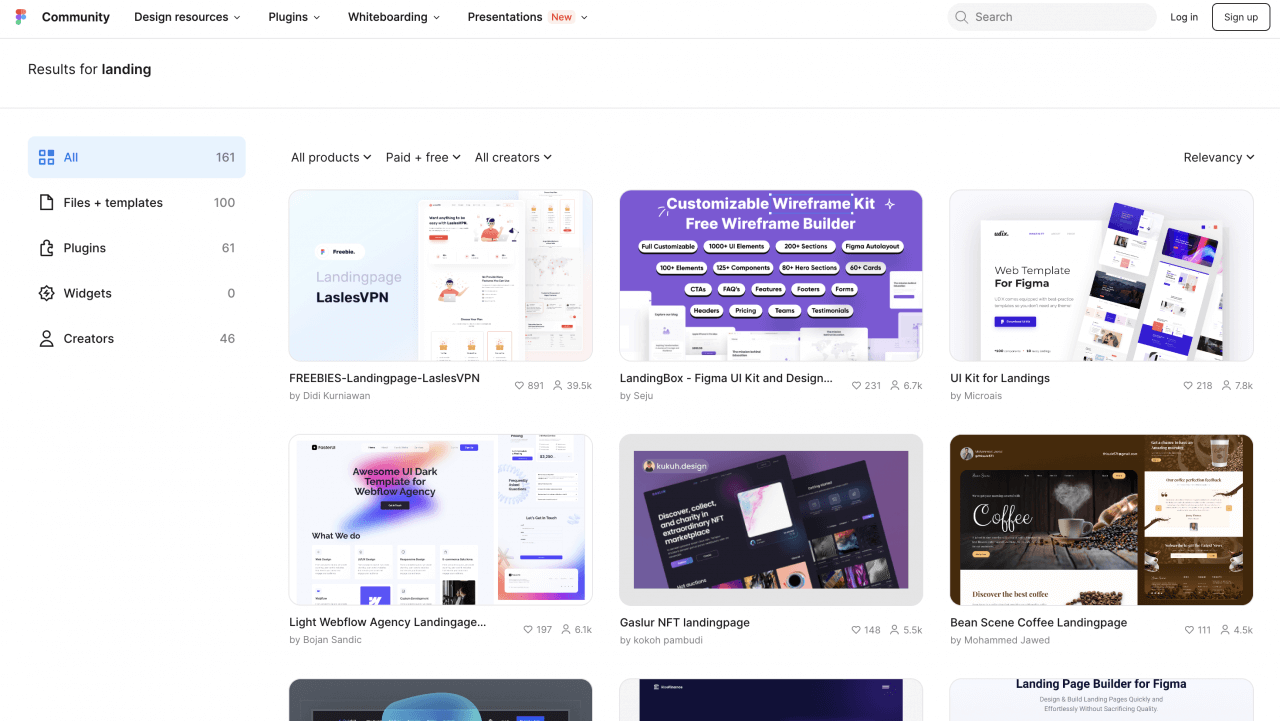
Task: Click the Figma logo icon
Action: click(x=21, y=17)
